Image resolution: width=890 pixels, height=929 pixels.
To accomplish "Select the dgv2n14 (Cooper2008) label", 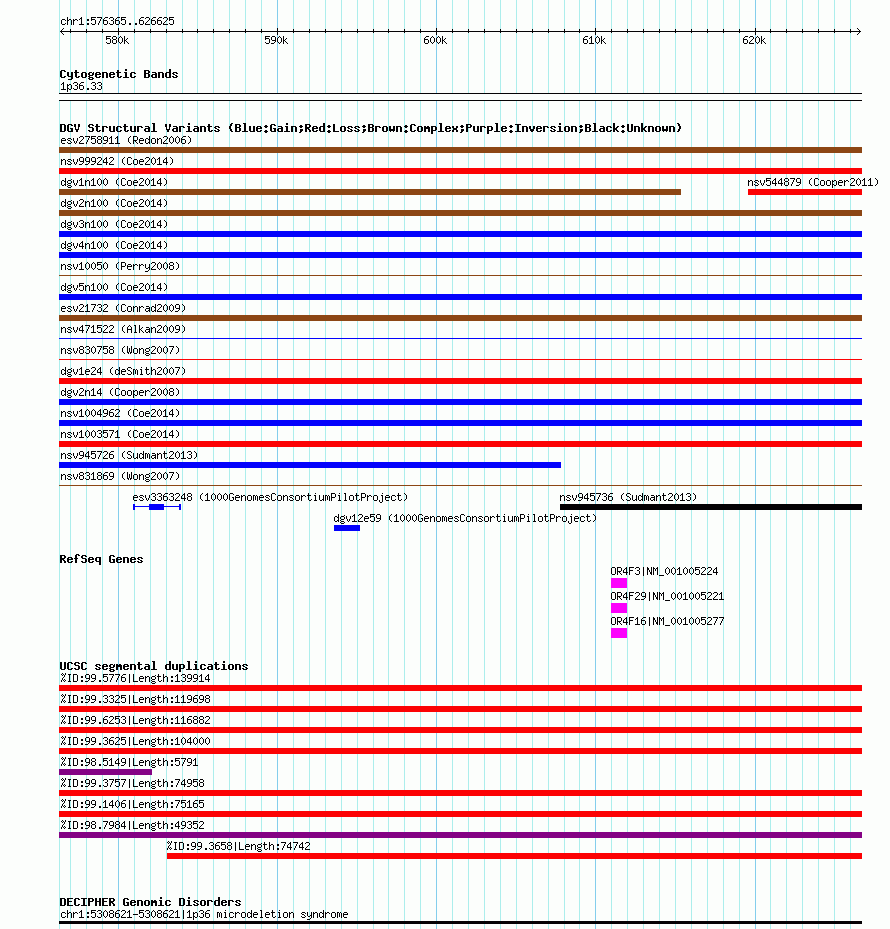I will click(120, 392).
